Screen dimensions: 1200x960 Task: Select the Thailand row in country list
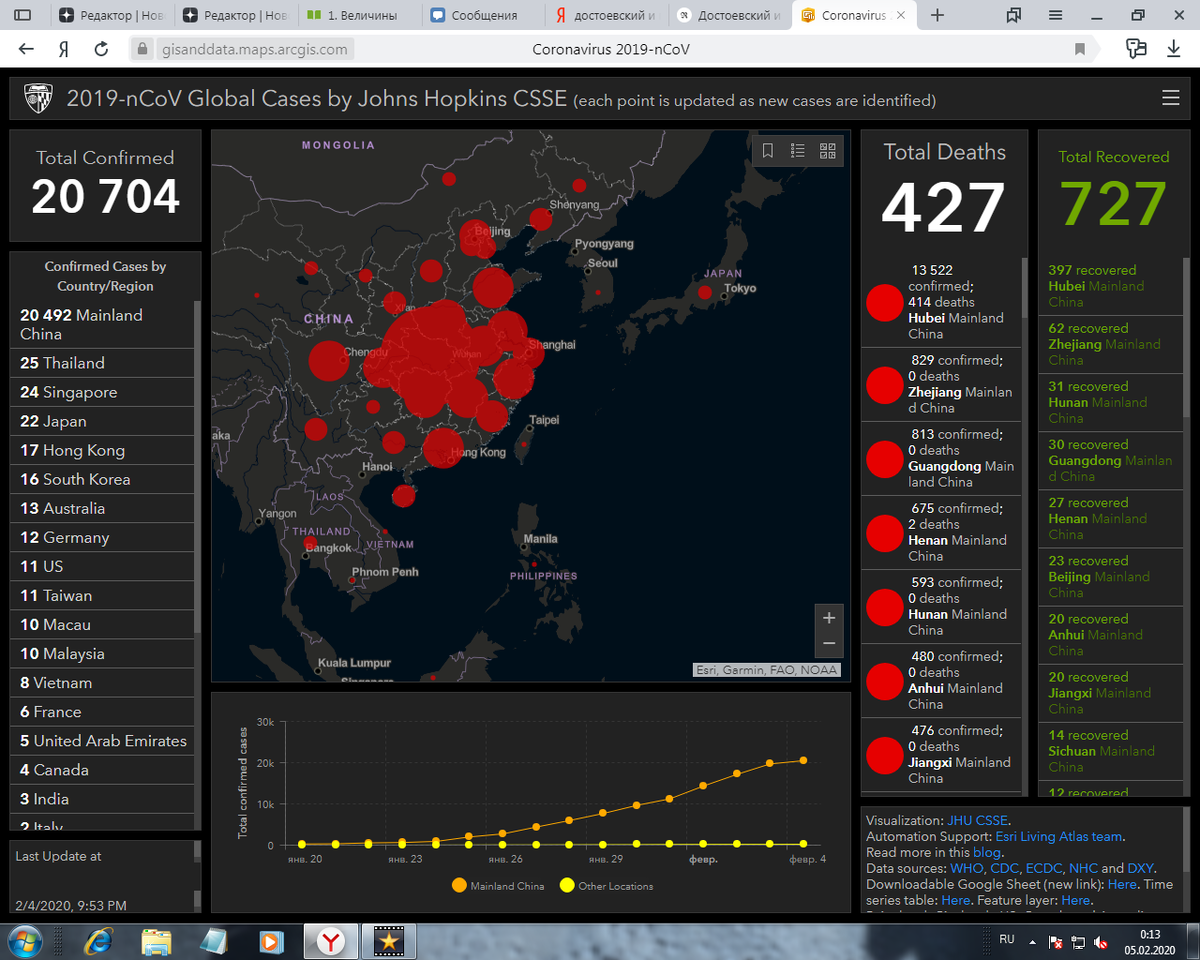click(x=102, y=363)
